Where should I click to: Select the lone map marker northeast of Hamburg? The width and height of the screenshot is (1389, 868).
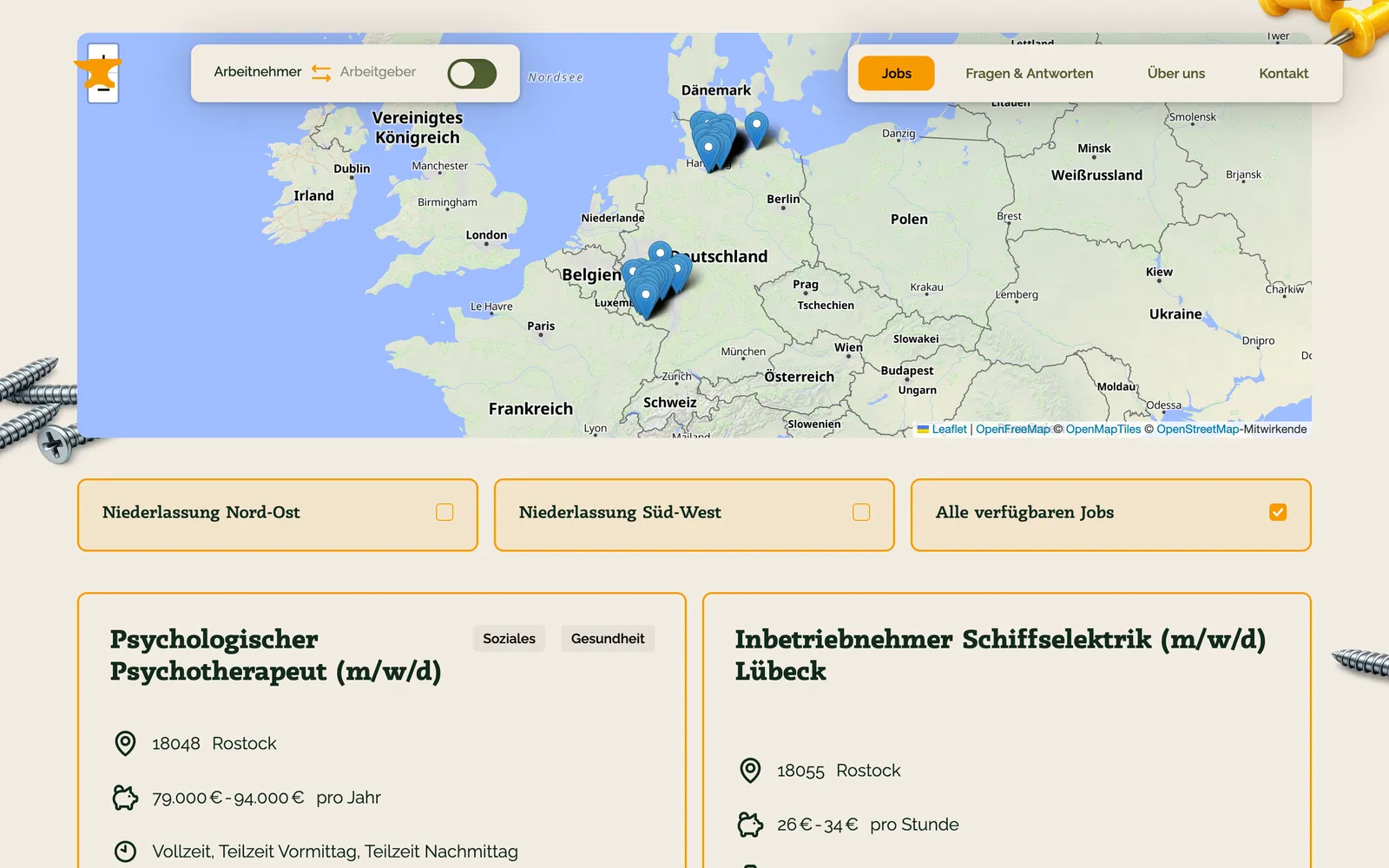[x=757, y=128]
